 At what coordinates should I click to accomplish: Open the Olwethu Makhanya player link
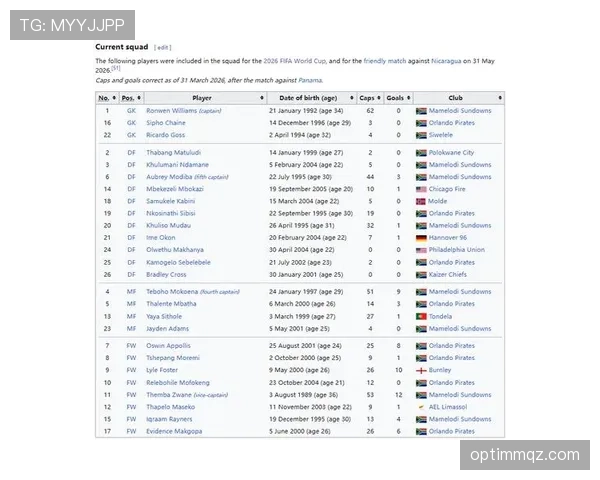tap(175, 250)
